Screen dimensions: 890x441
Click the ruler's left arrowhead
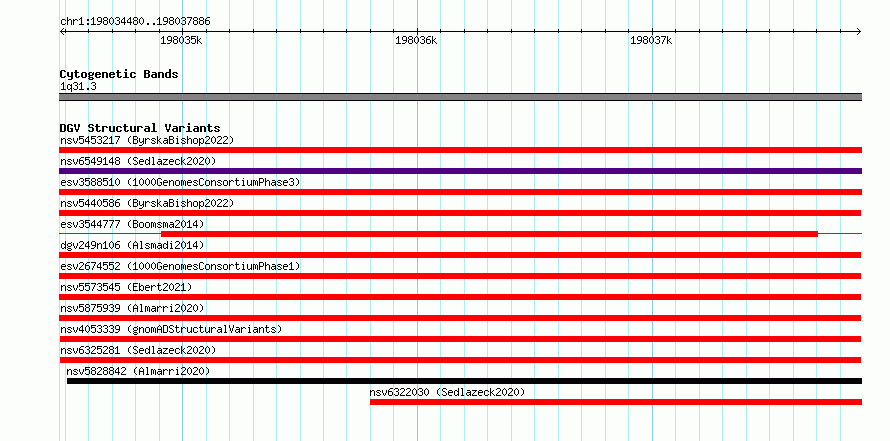click(62, 31)
